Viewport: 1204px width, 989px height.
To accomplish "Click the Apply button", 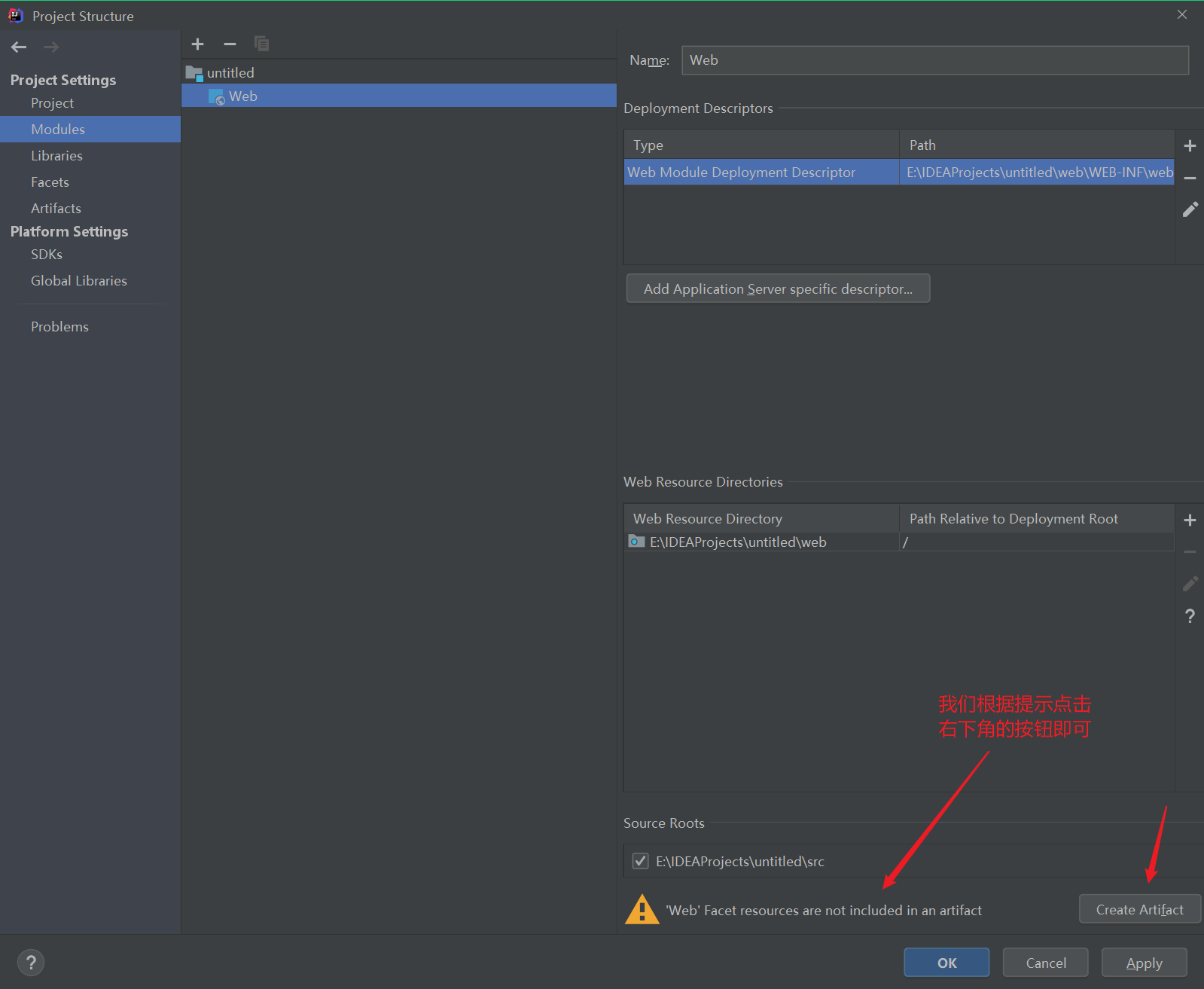I will (1144, 963).
